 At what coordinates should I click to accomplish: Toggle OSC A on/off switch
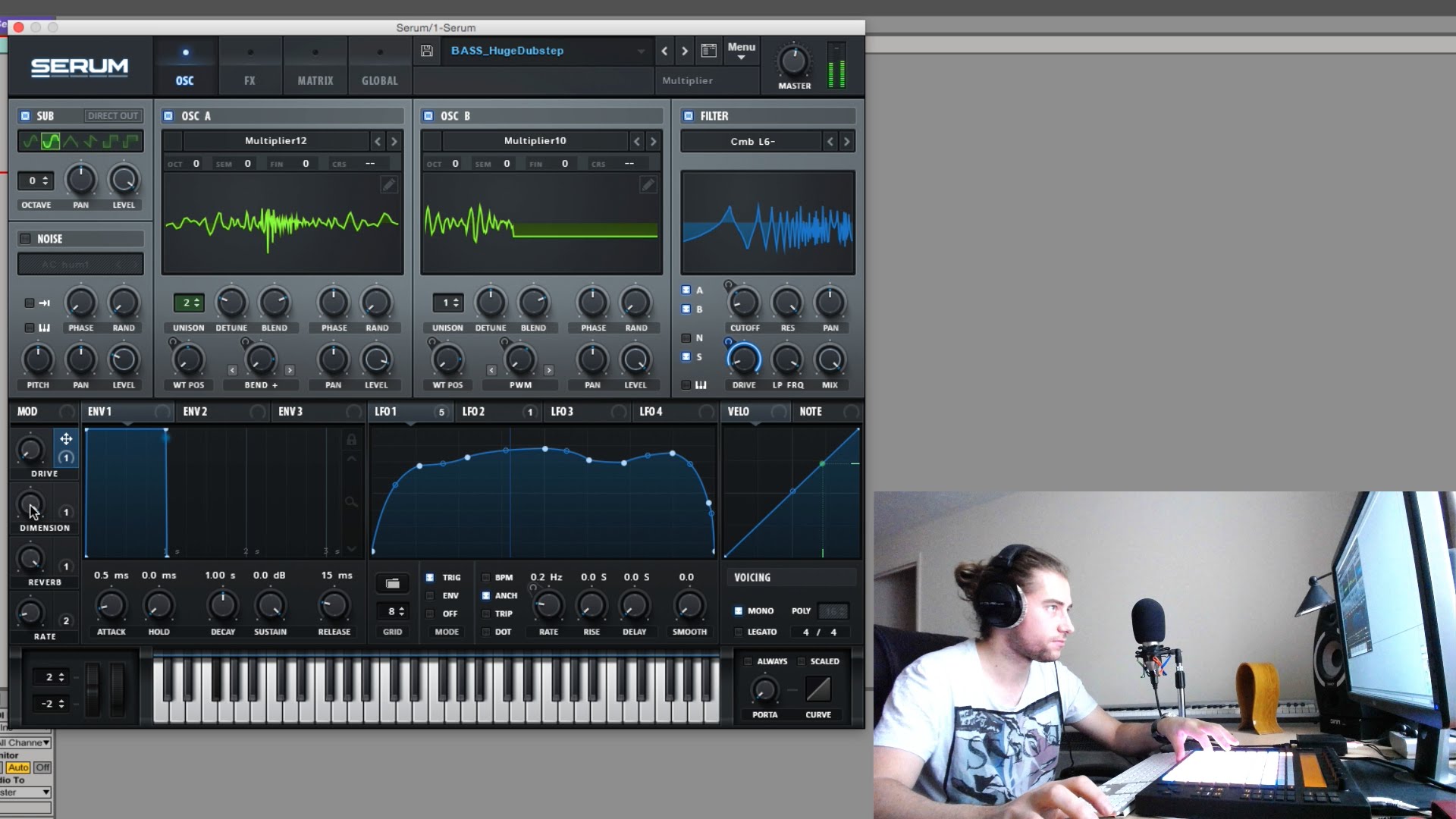pyautogui.click(x=168, y=116)
